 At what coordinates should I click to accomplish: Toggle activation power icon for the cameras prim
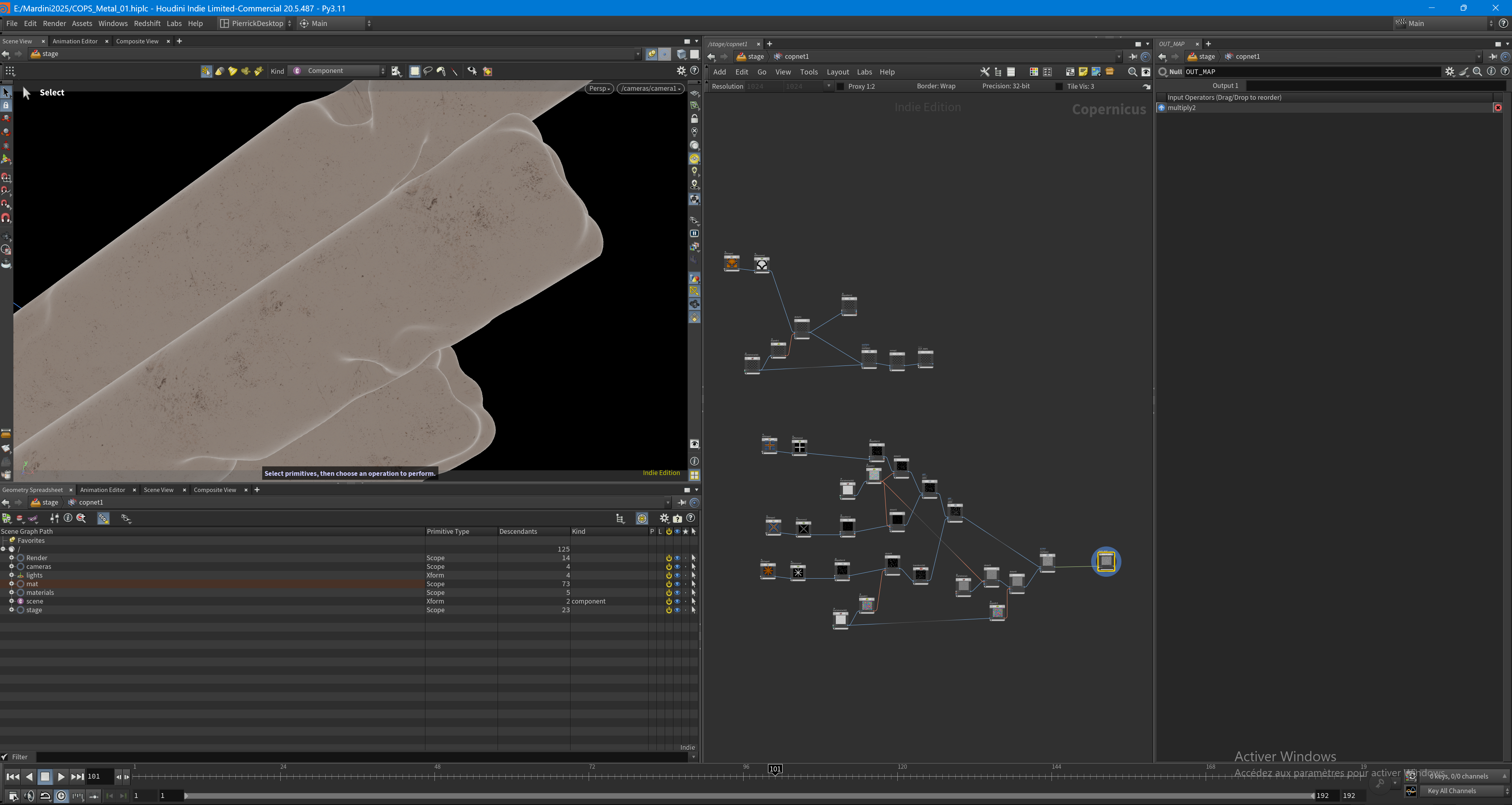click(669, 567)
